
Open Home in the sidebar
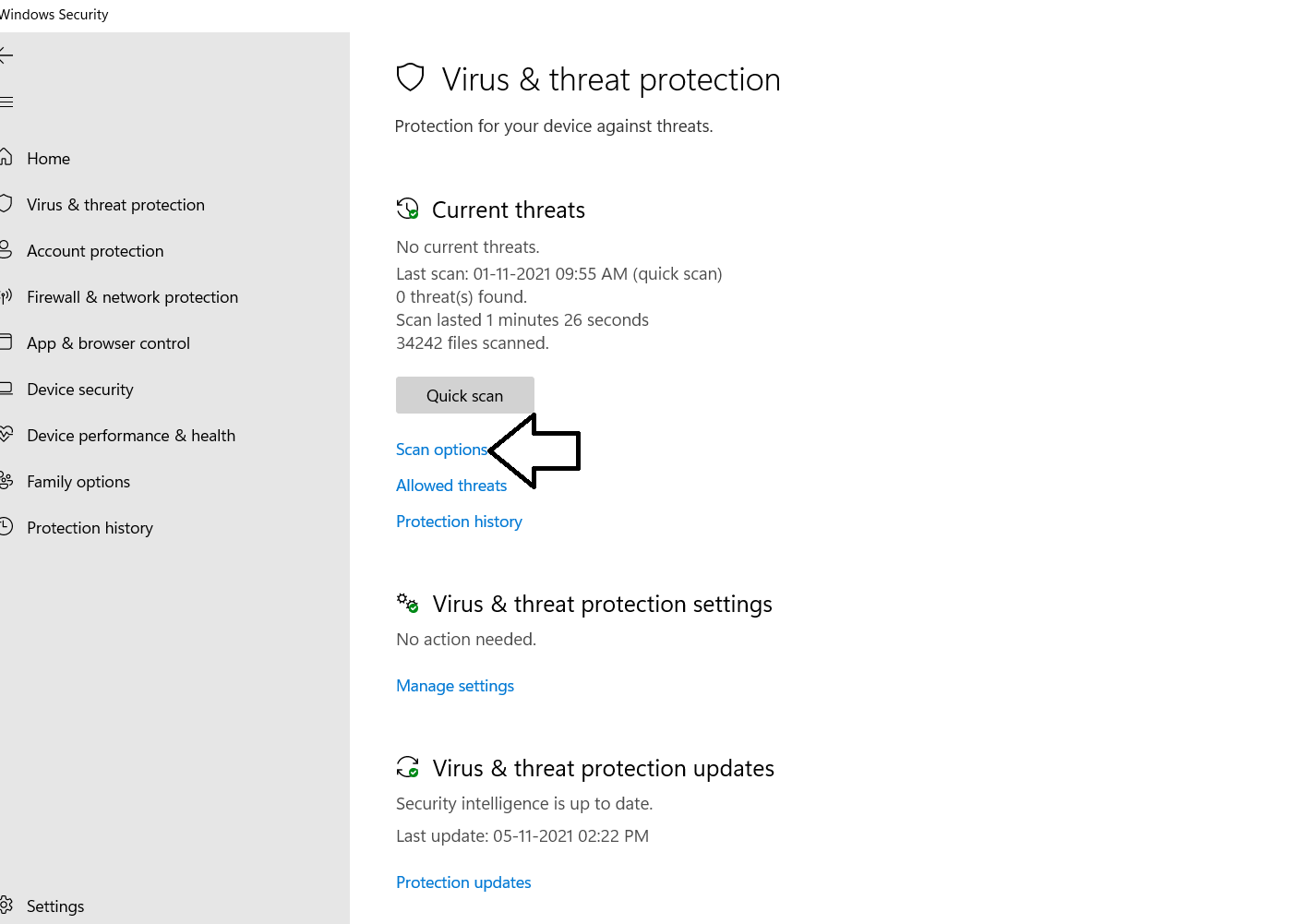(x=48, y=158)
